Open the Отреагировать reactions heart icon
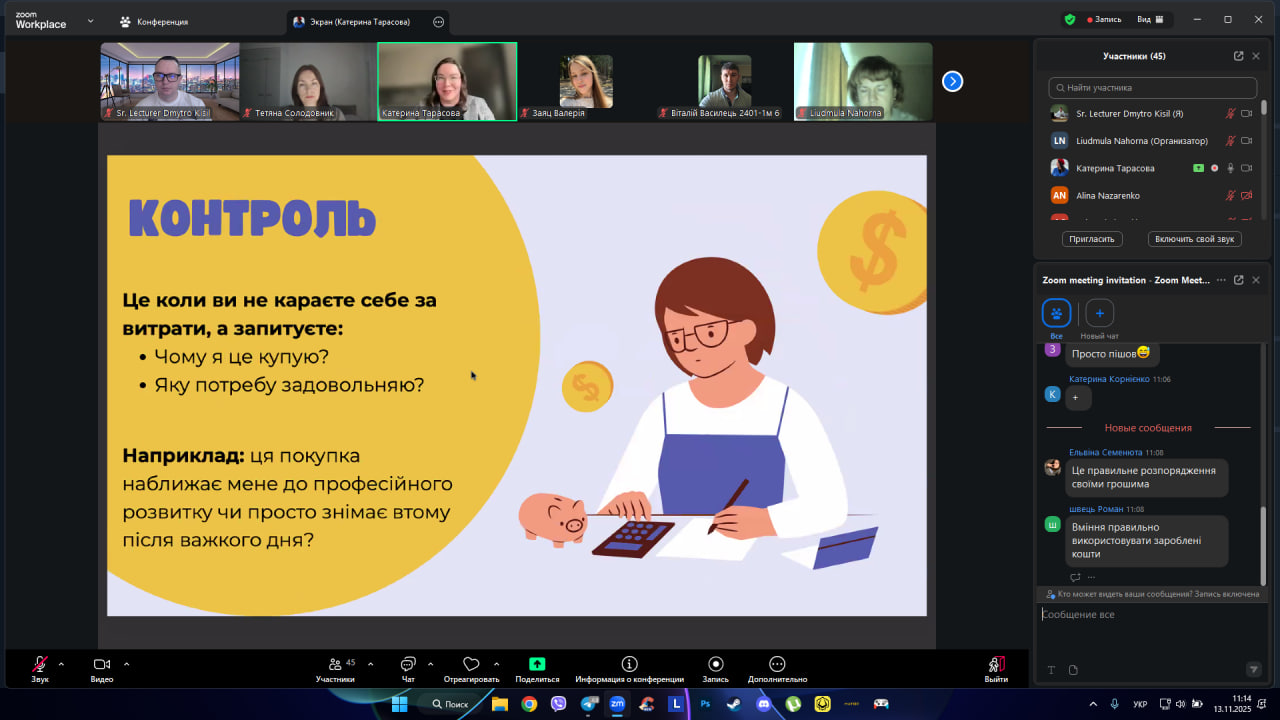 471,664
